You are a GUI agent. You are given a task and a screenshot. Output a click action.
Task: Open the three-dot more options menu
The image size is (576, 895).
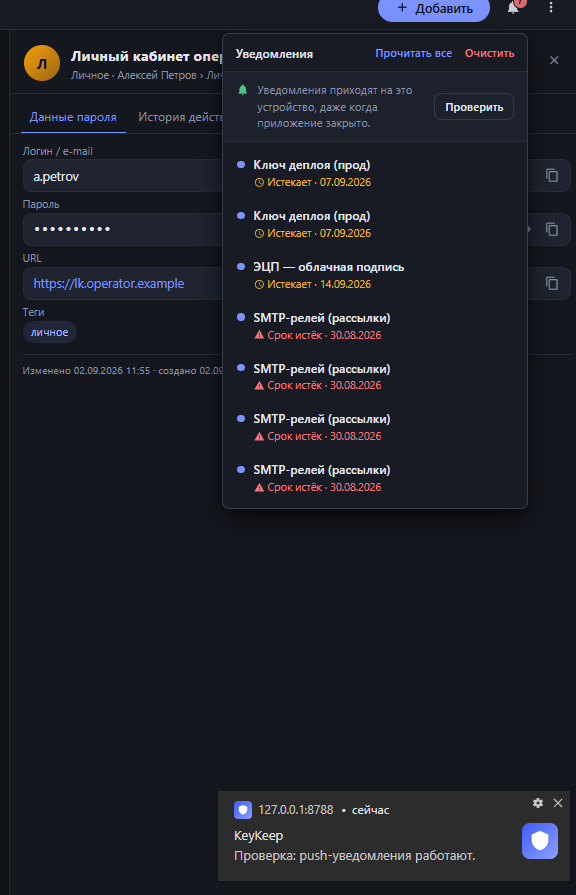pyautogui.click(x=551, y=7)
